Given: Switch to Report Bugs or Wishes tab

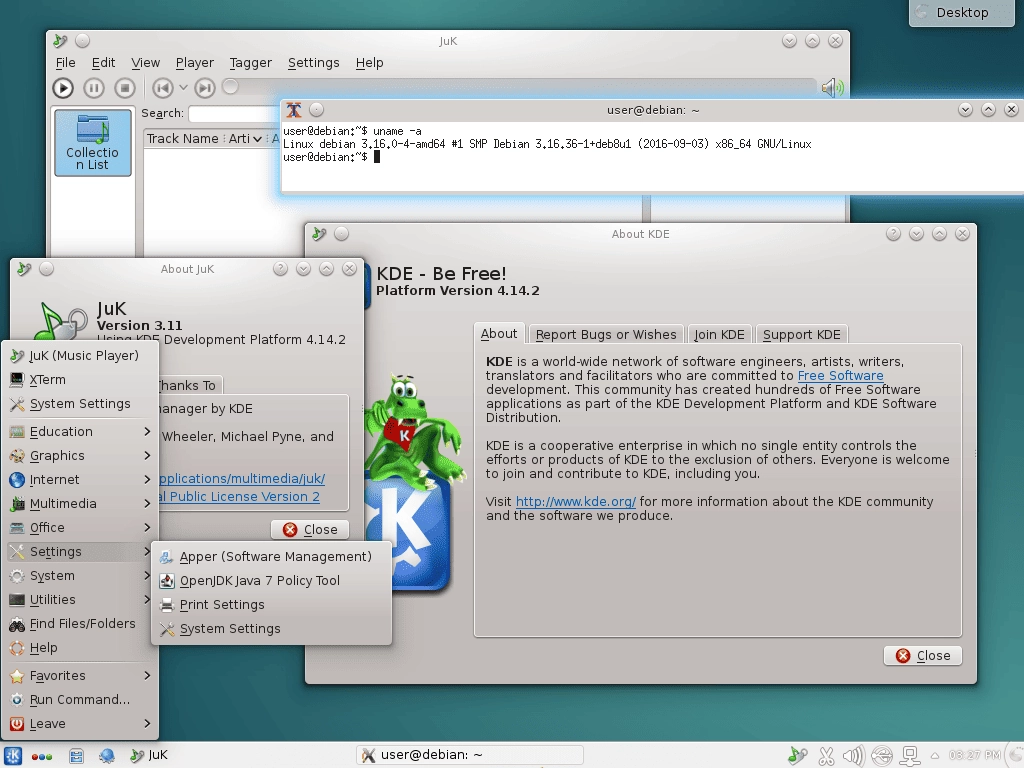Looking at the screenshot, I should pyautogui.click(x=606, y=334).
